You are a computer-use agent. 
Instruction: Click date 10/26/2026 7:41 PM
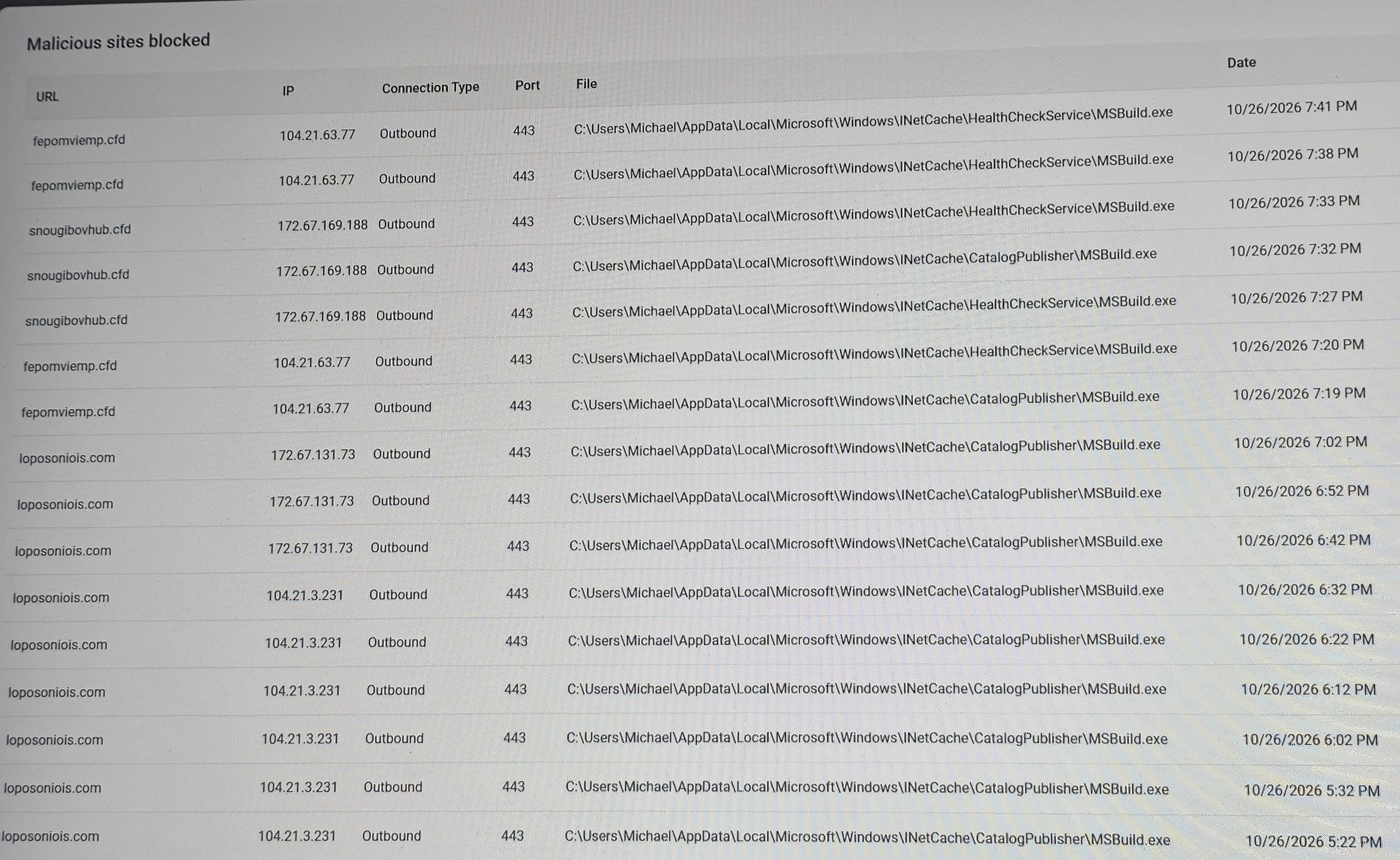click(1291, 107)
